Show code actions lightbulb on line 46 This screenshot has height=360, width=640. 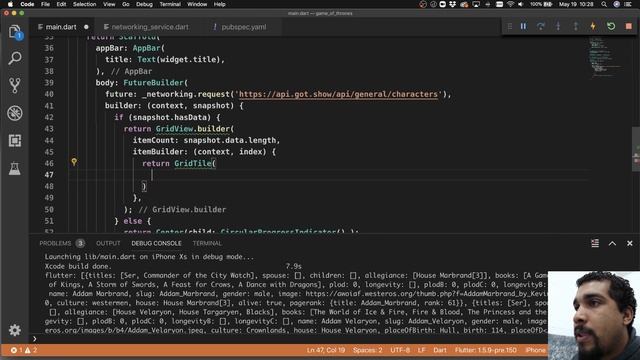74,162
